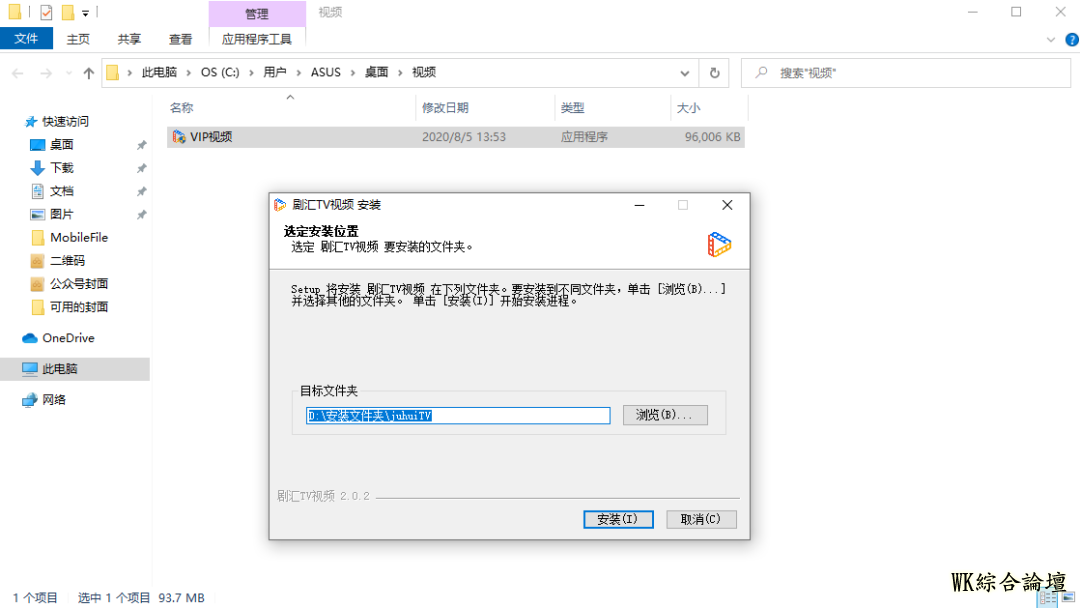Click the Cancel (取消) button in the installer
The height and width of the screenshot is (608, 1080).
[701, 519]
